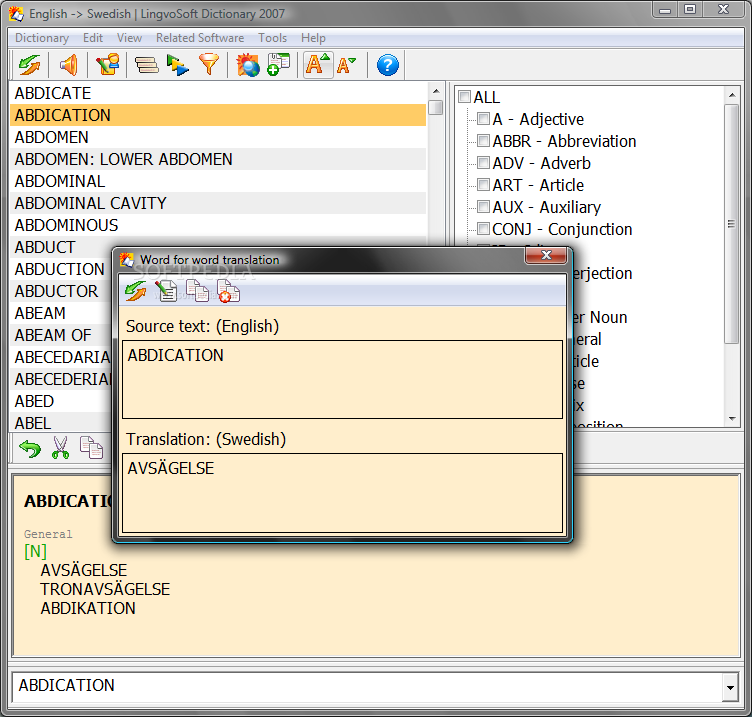Screen dimensions: 752x717
Task: Close the Word for word translation dialog
Action: tap(546, 255)
